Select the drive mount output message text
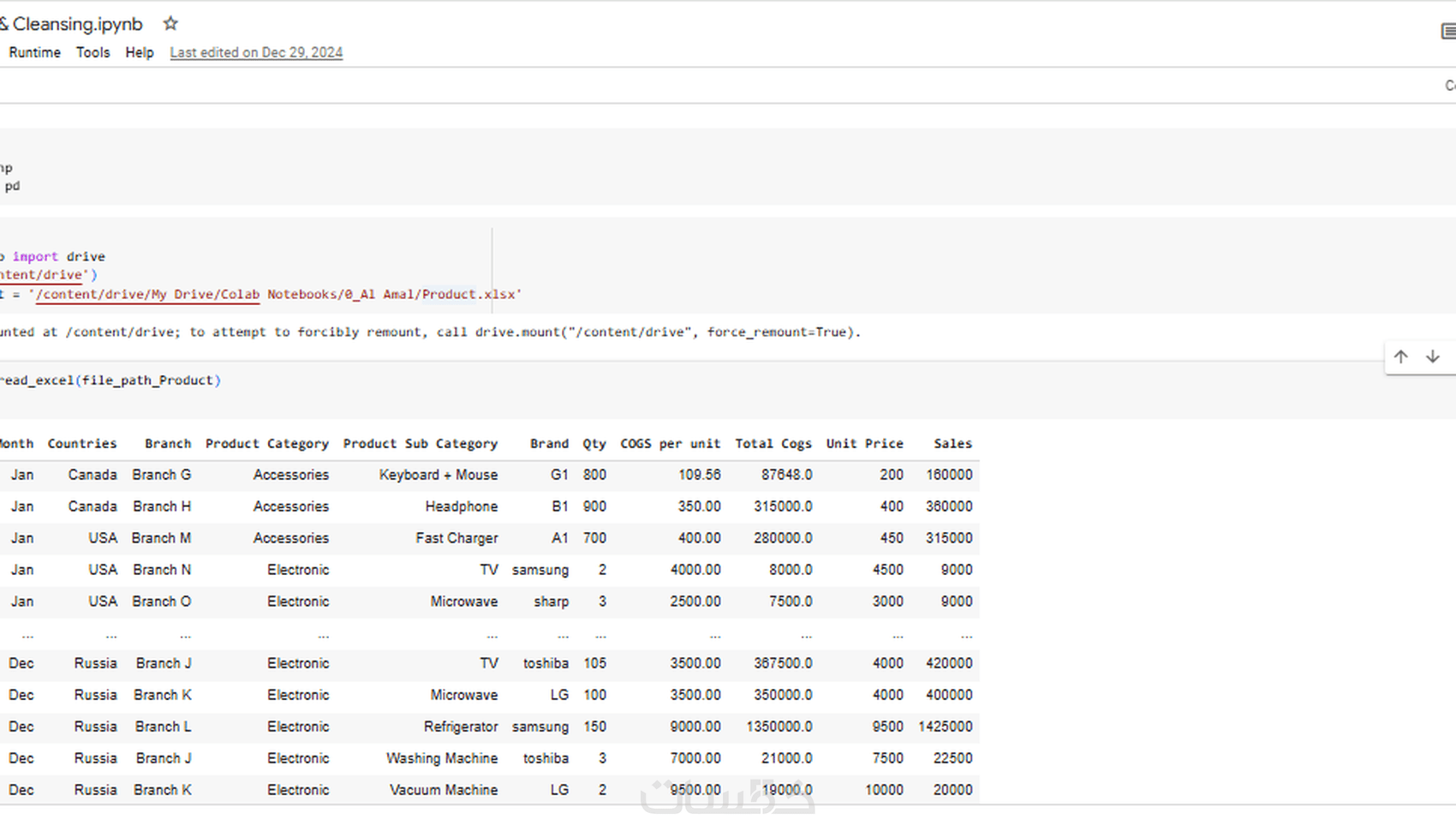This screenshot has height=831, width=1456. coord(430,332)
